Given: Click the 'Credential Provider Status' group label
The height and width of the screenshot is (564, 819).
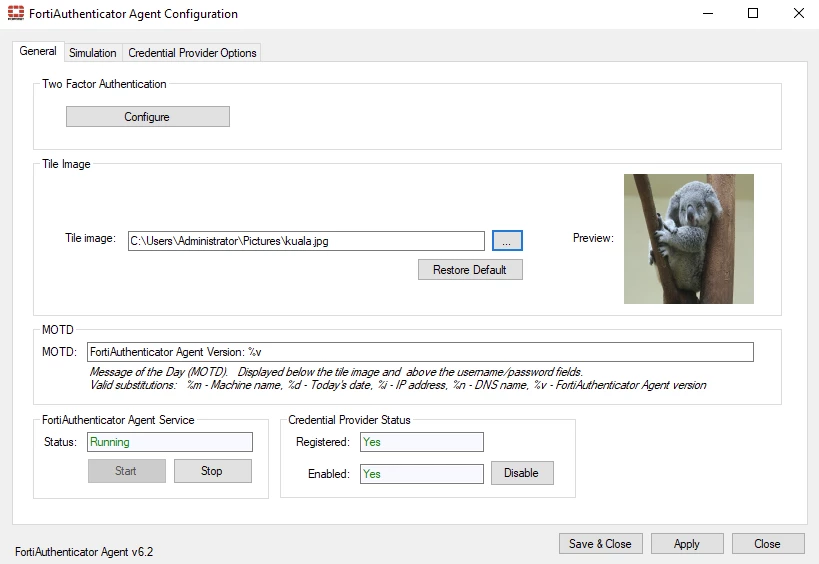Looking at the screenshot, I should pyautogui.click(x=349, y=420).
